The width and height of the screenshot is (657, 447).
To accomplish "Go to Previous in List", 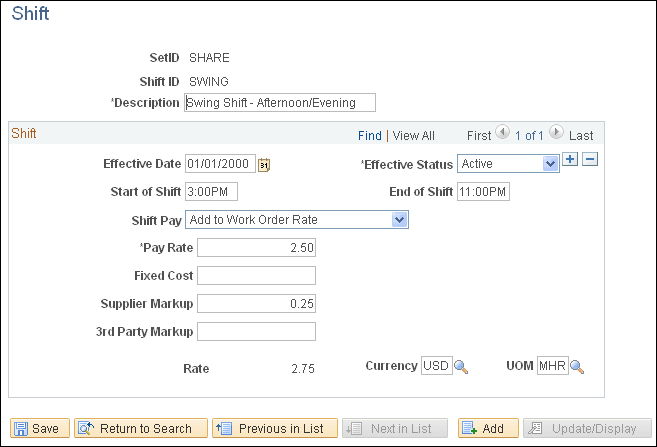I will pyautogui.click(x=275, y=428).
